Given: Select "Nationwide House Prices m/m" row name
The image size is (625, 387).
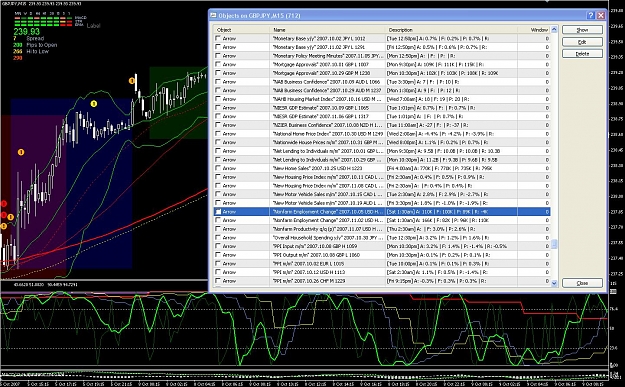Looking at the screenshot, I should [328, 142].
